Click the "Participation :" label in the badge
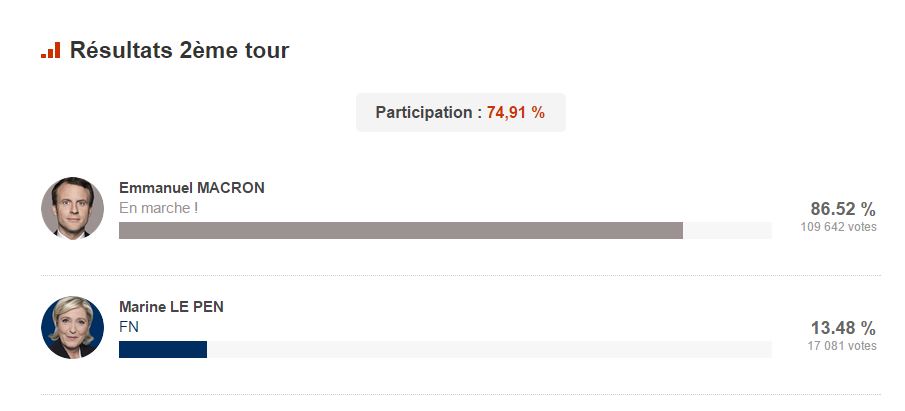905x411 pixels. tap(428, 113)
